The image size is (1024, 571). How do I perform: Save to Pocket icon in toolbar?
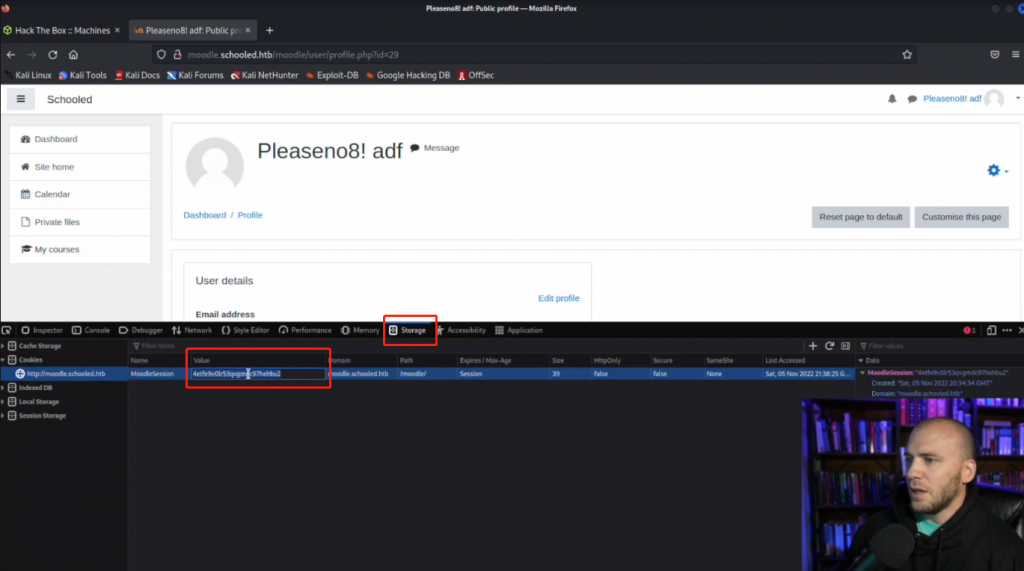(x=995, y=55)
